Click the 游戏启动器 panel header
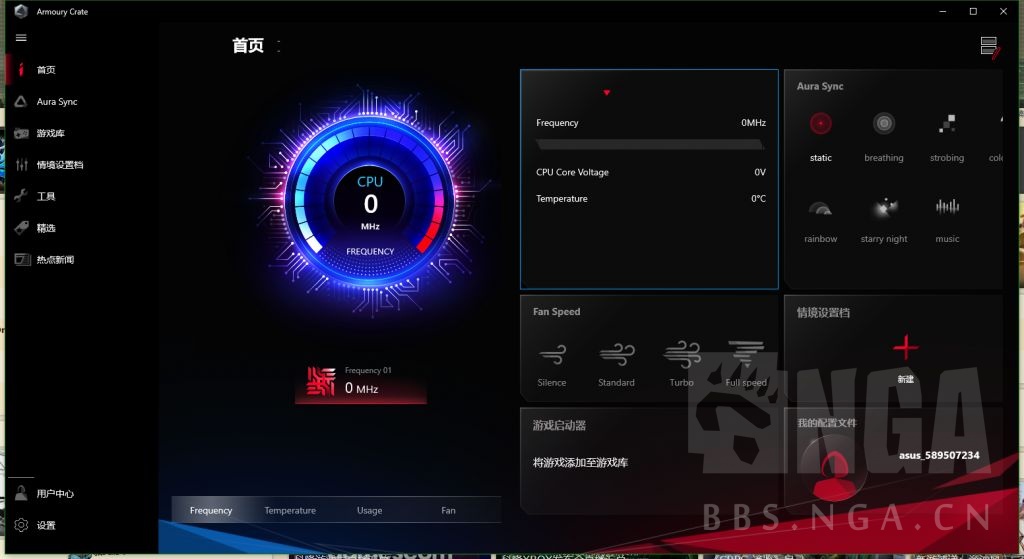 coord(559,425)
